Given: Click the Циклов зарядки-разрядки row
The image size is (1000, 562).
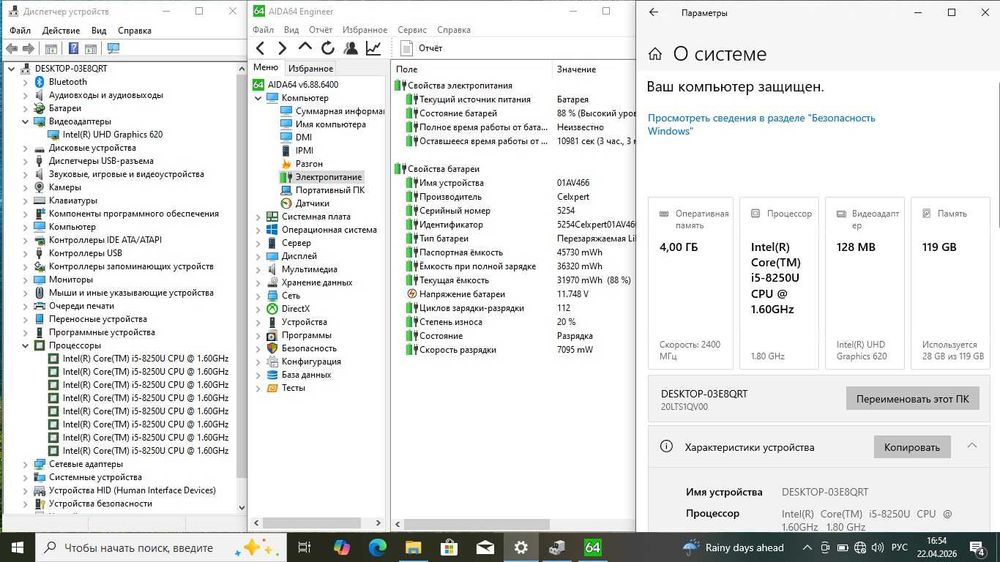Looking at the screenshot, I should tap(514, 307).
